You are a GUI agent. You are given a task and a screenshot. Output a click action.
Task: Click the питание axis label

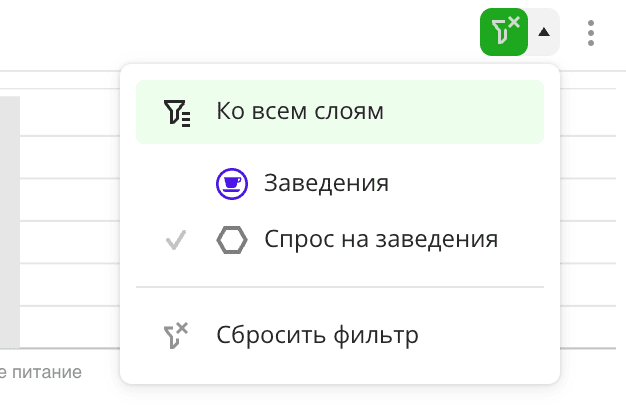tap(45, 373)
